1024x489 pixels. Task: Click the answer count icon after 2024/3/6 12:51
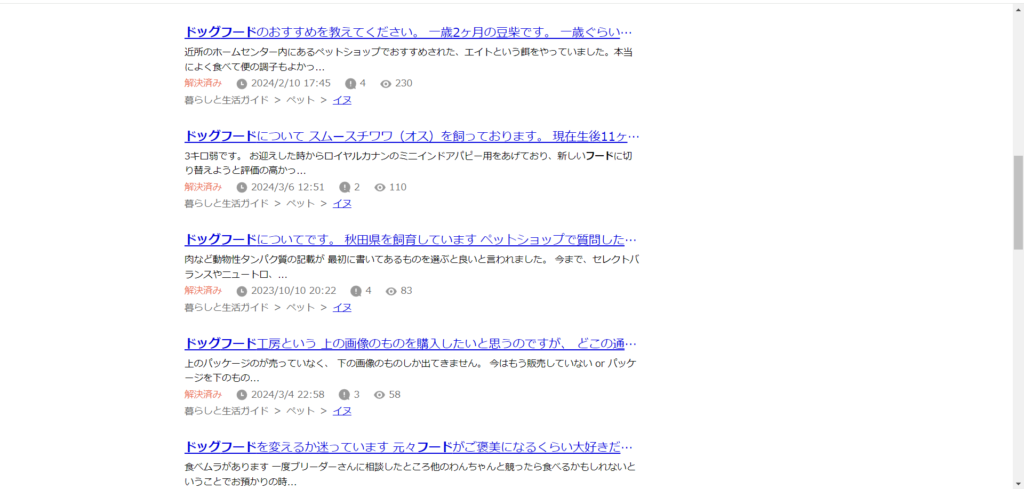344,188
